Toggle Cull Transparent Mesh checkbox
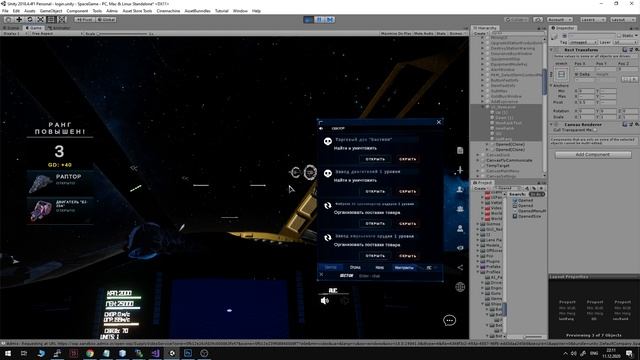This screenshot has width=640, height=360. click(x=595, y=130)
